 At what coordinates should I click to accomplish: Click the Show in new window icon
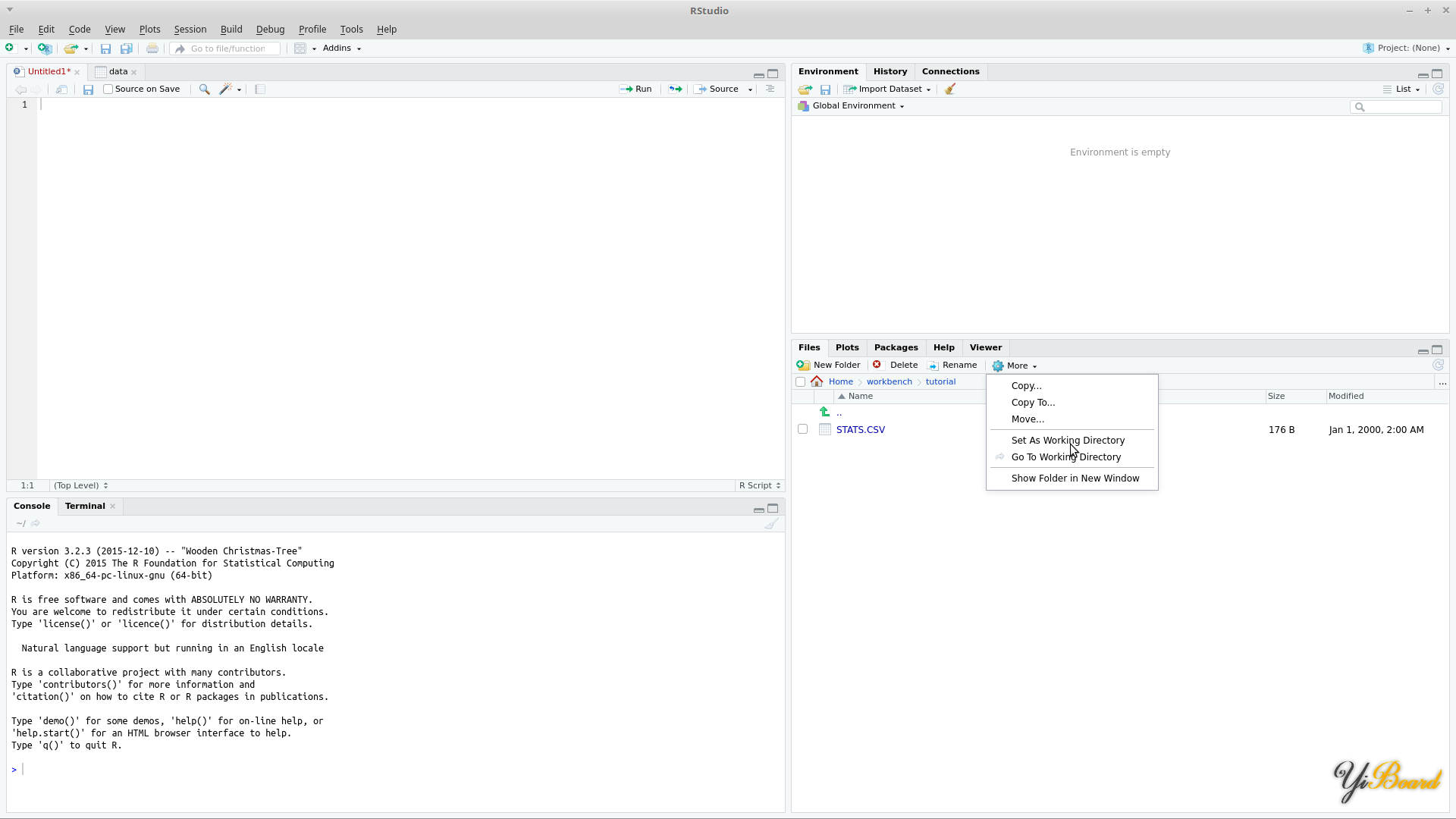coord(61,89)
